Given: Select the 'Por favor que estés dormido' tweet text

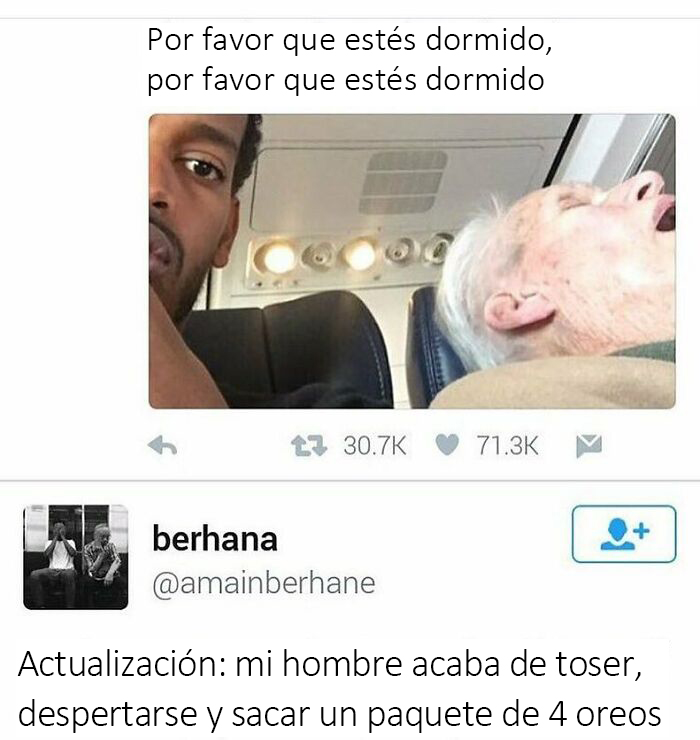Looking at the screenshot, I should coord(349,59).
